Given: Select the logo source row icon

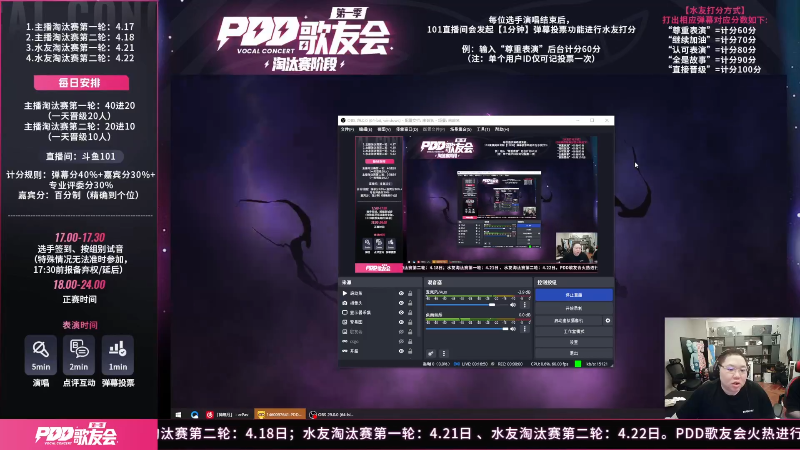Looking at the screenshot, I should (345, 341).
